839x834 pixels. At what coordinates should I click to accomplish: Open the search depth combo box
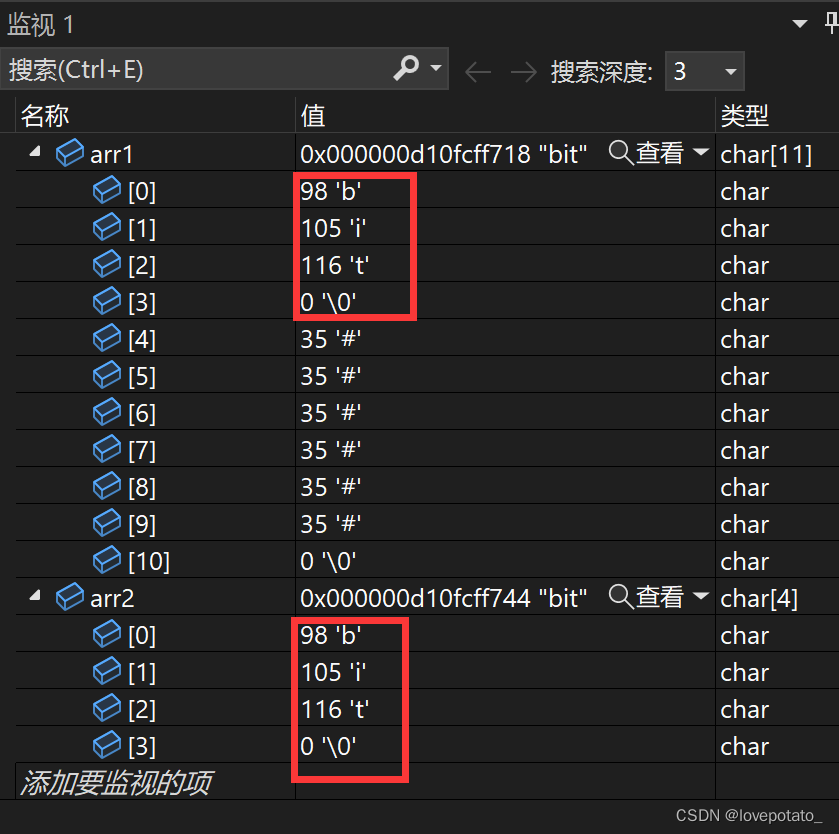pos(705,71)
